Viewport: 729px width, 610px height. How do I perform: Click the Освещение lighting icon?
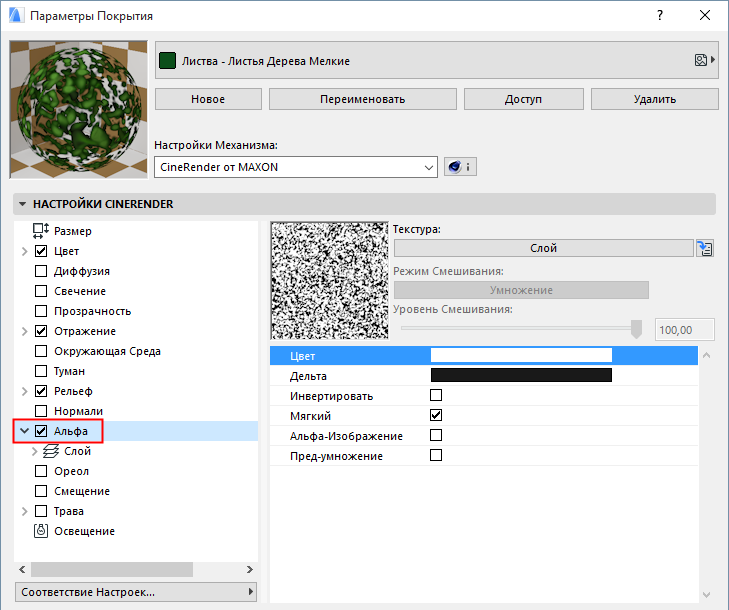[x=41, y=531]
